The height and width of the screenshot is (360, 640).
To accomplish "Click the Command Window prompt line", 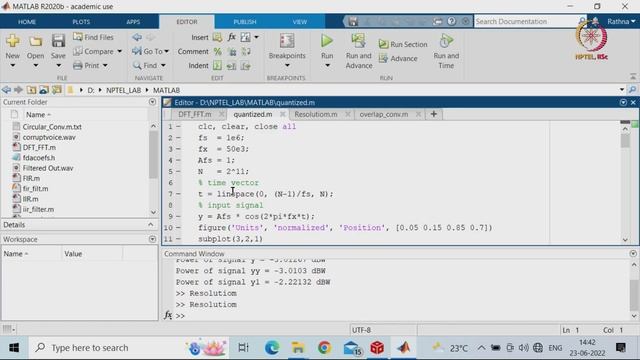I will (x=400, y=316).
